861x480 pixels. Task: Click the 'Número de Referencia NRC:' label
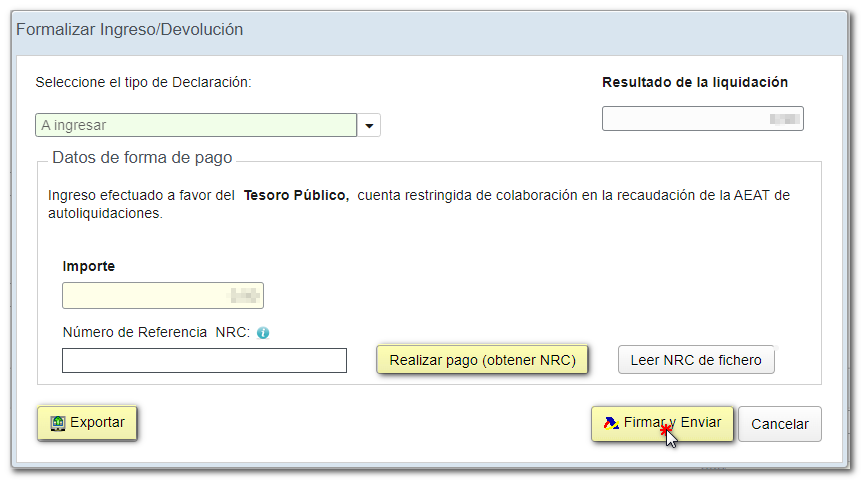(x=156, y=332)
